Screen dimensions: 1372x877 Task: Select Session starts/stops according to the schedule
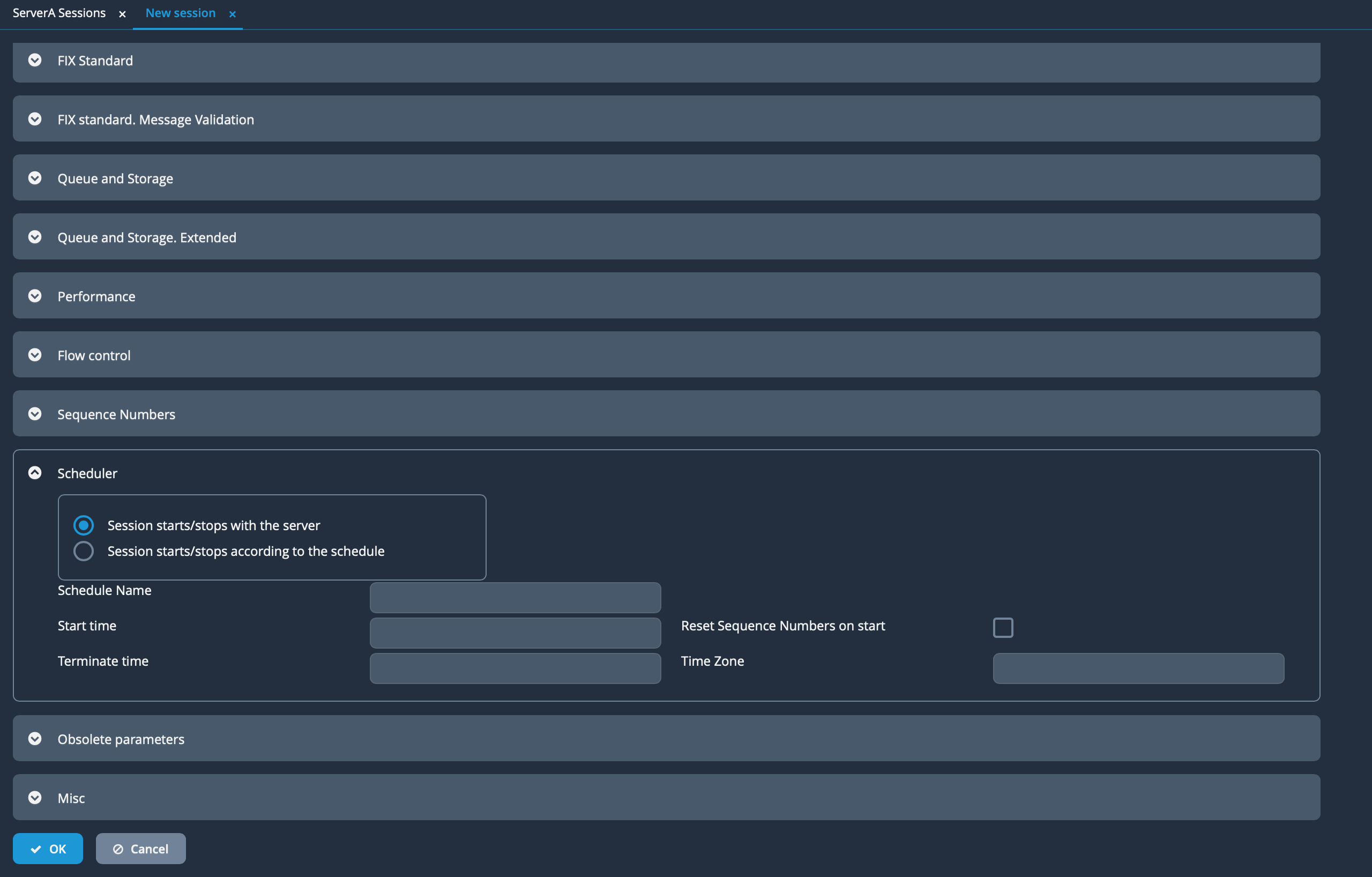coord(84,551)
